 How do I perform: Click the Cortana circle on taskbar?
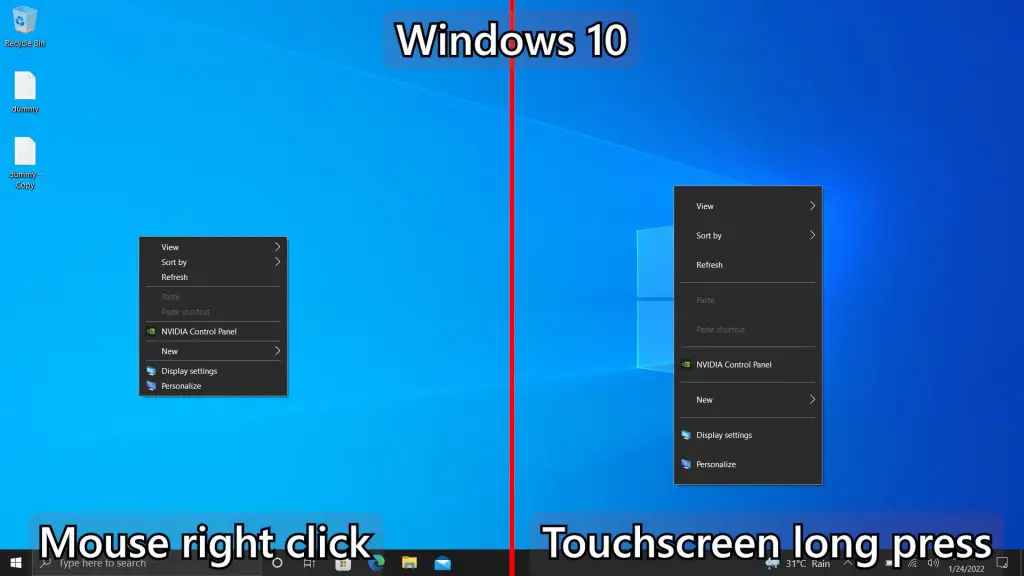(277, 563)
